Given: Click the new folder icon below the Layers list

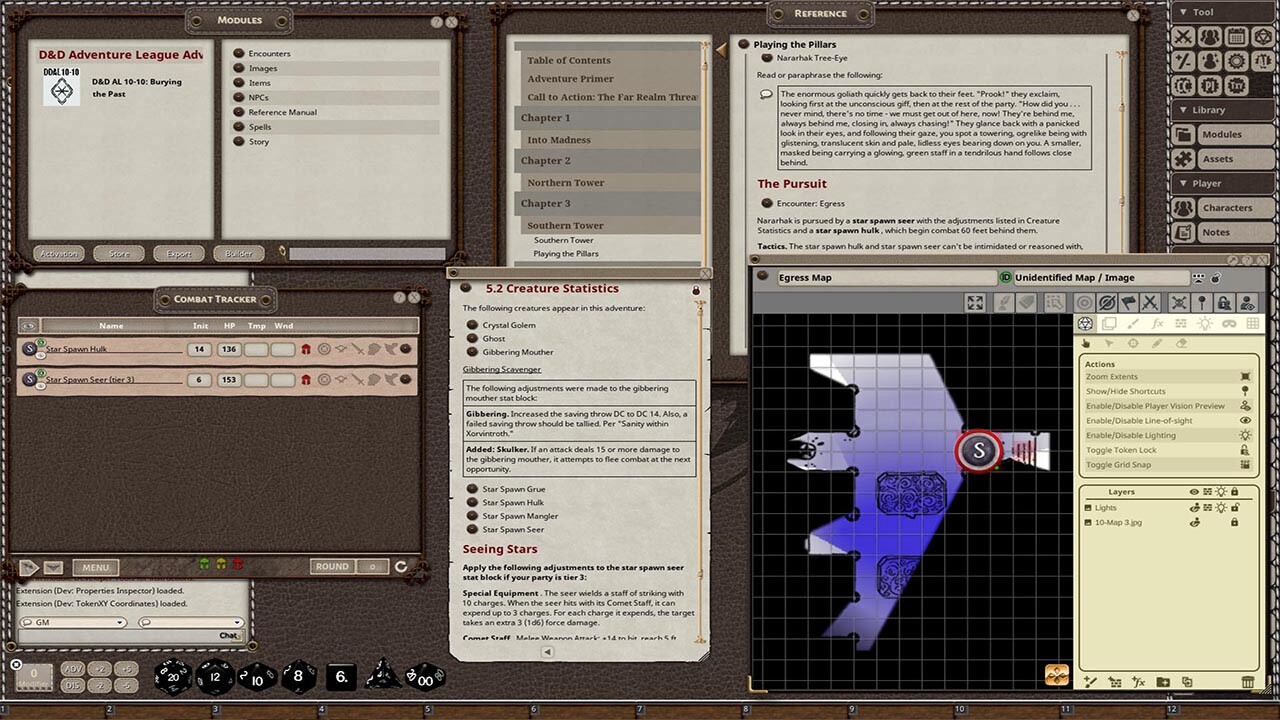Looking at the screenshot, I should click(1163, 682).
